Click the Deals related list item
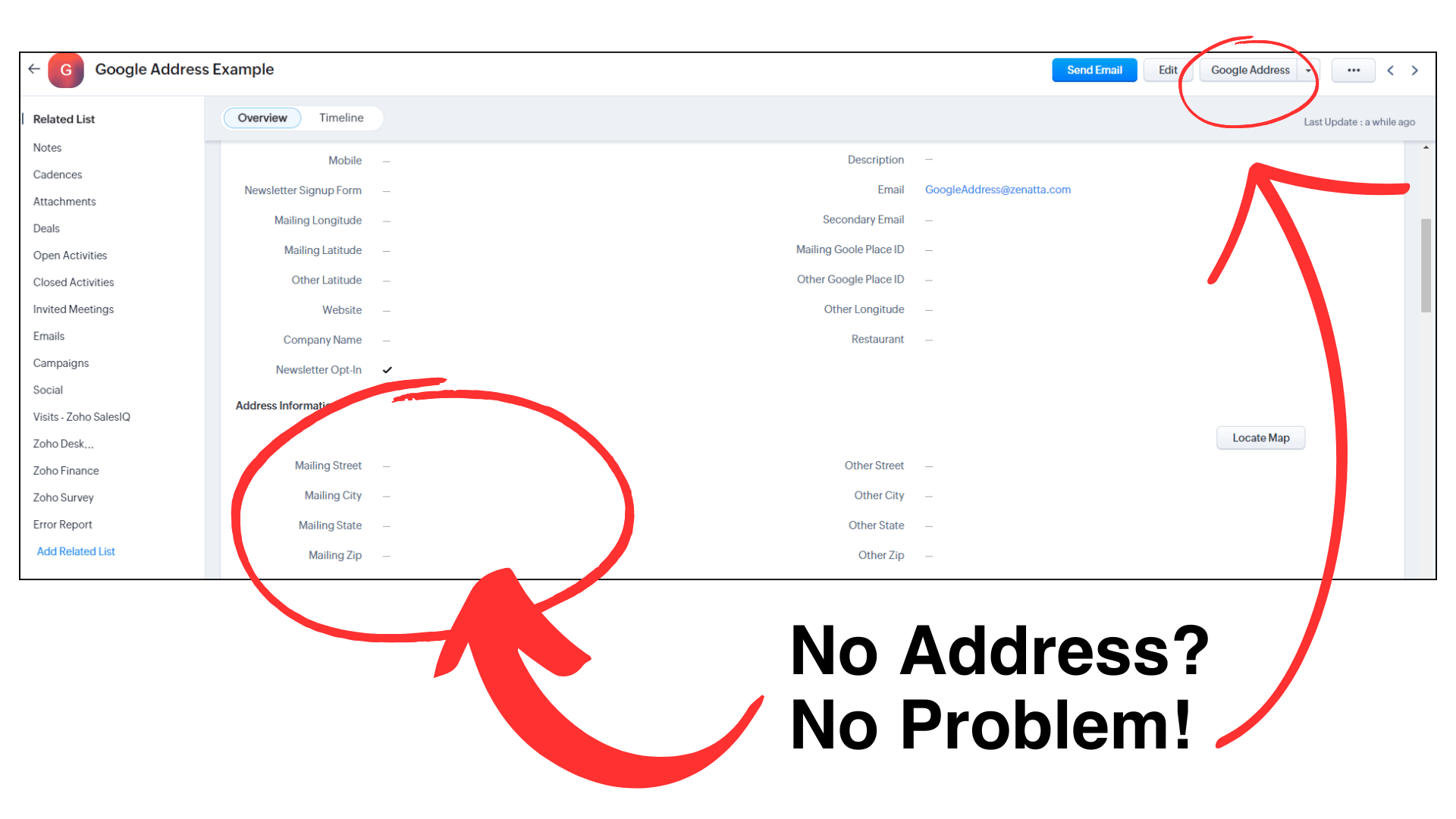The height and width of the screenshot is (819, 1456). [46, 227]
